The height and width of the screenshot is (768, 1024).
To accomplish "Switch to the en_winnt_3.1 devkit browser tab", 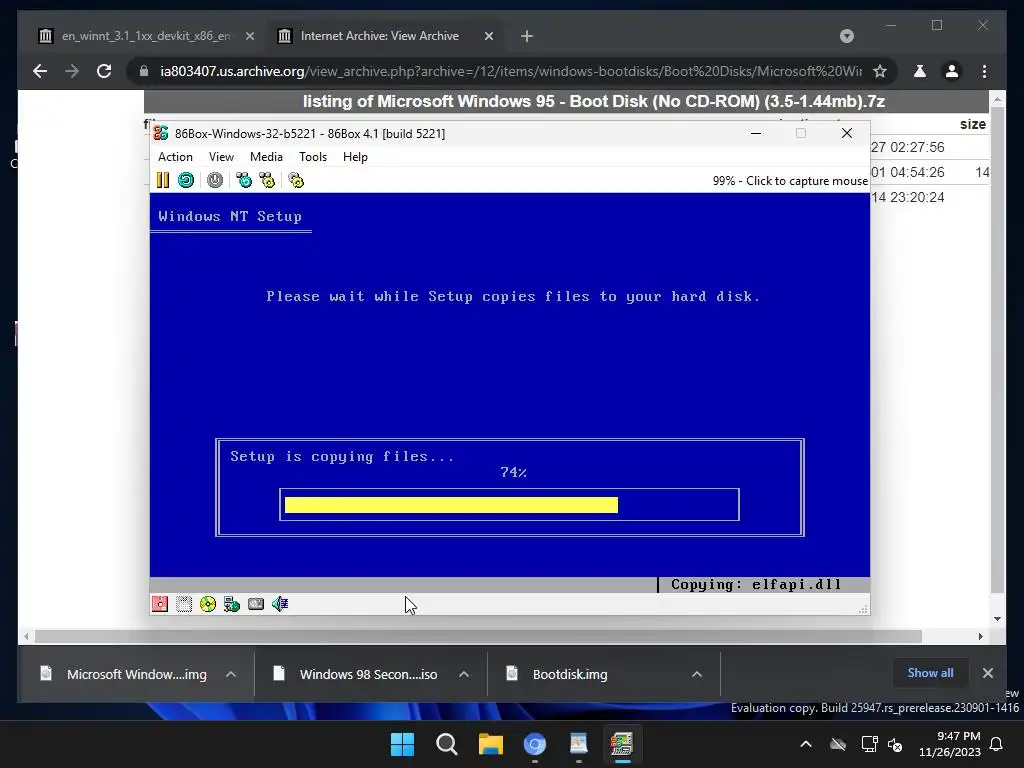I will pyautogui.click(x=145, y=36).
